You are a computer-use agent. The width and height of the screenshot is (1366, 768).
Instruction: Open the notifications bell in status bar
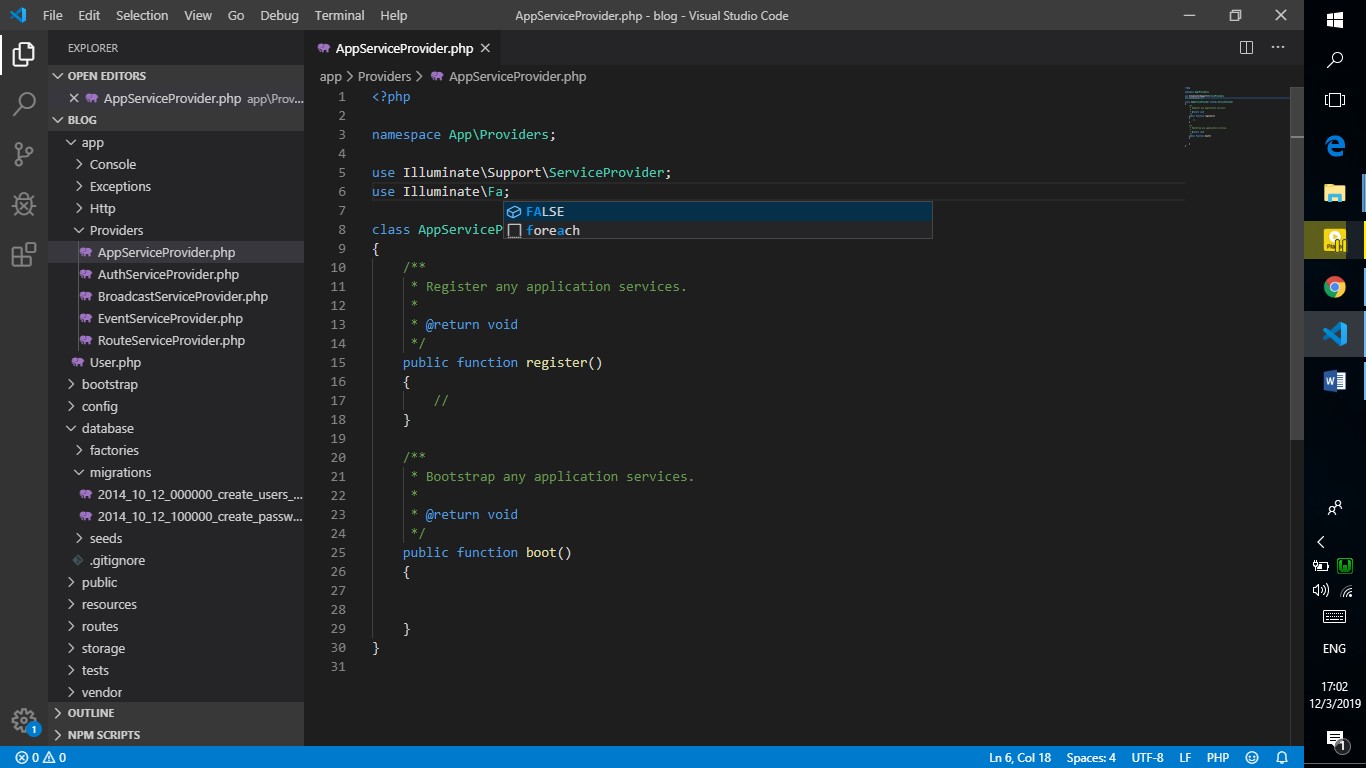coord(1282,758)
